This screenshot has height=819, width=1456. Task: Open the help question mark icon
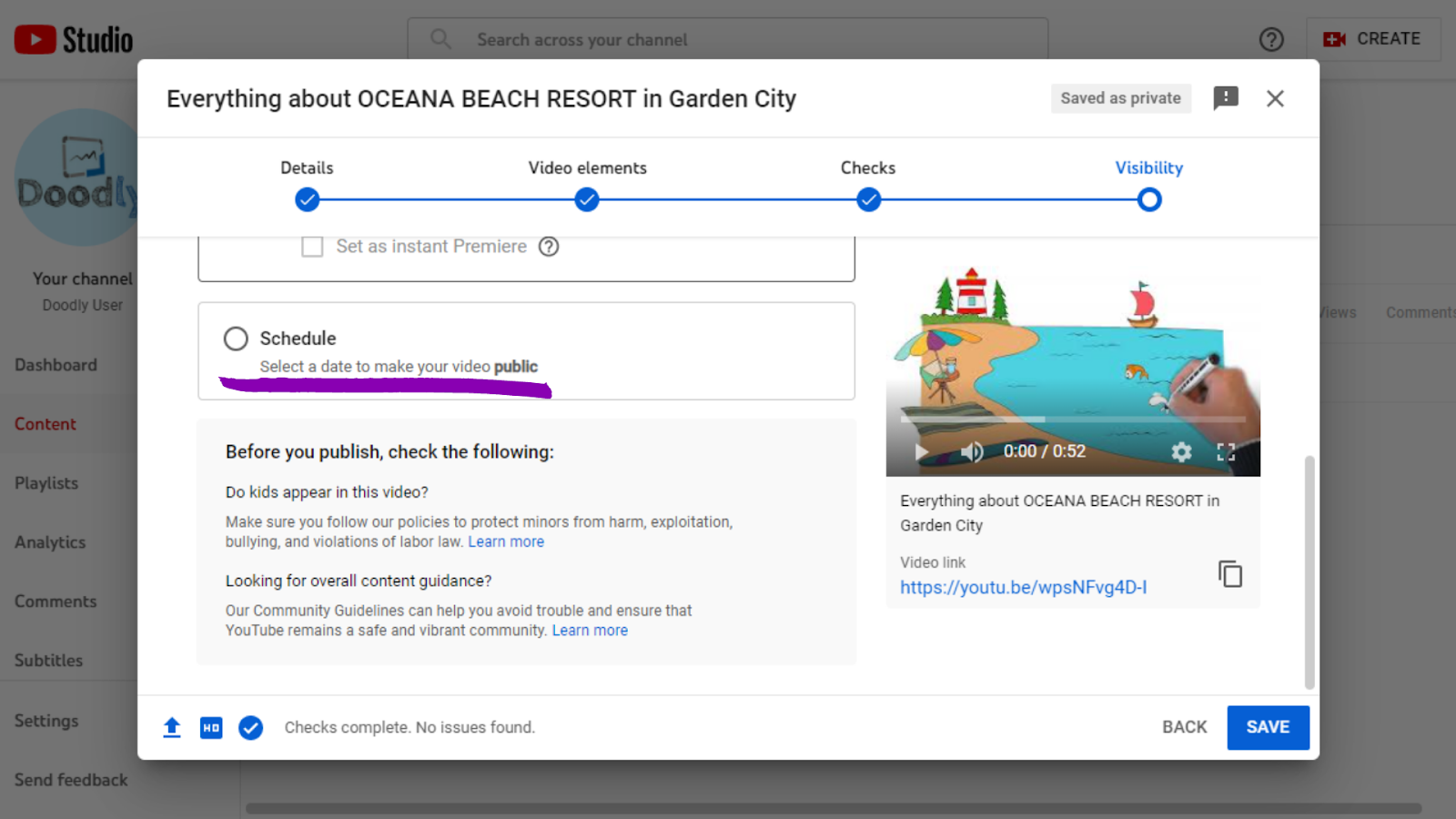click(1271, 39)
